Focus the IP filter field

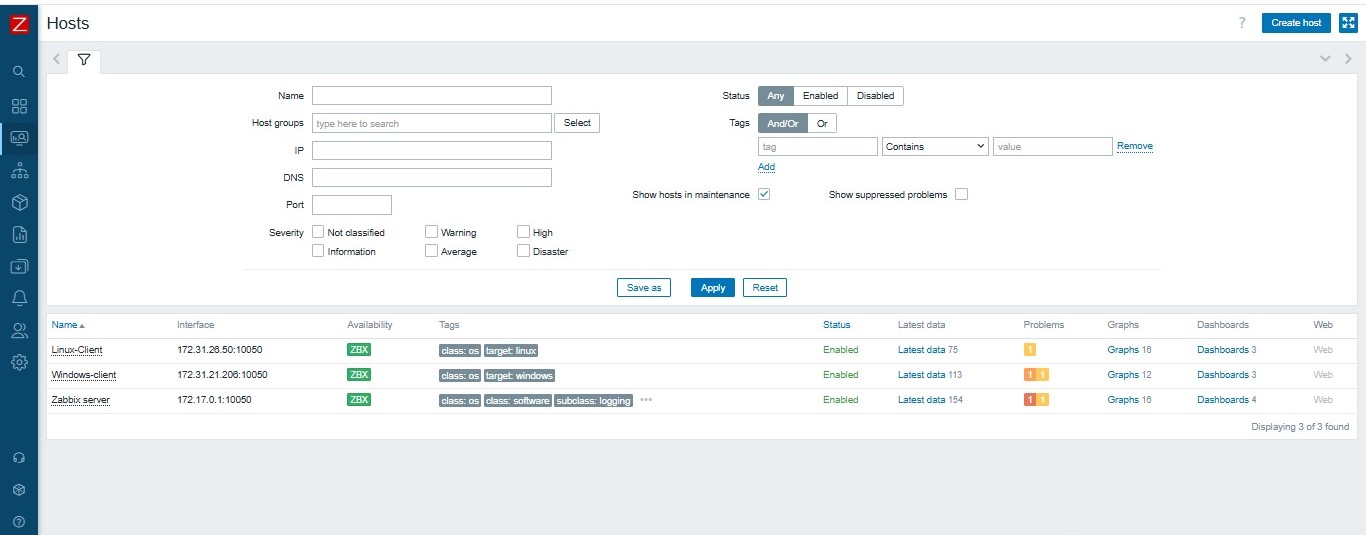432,150
